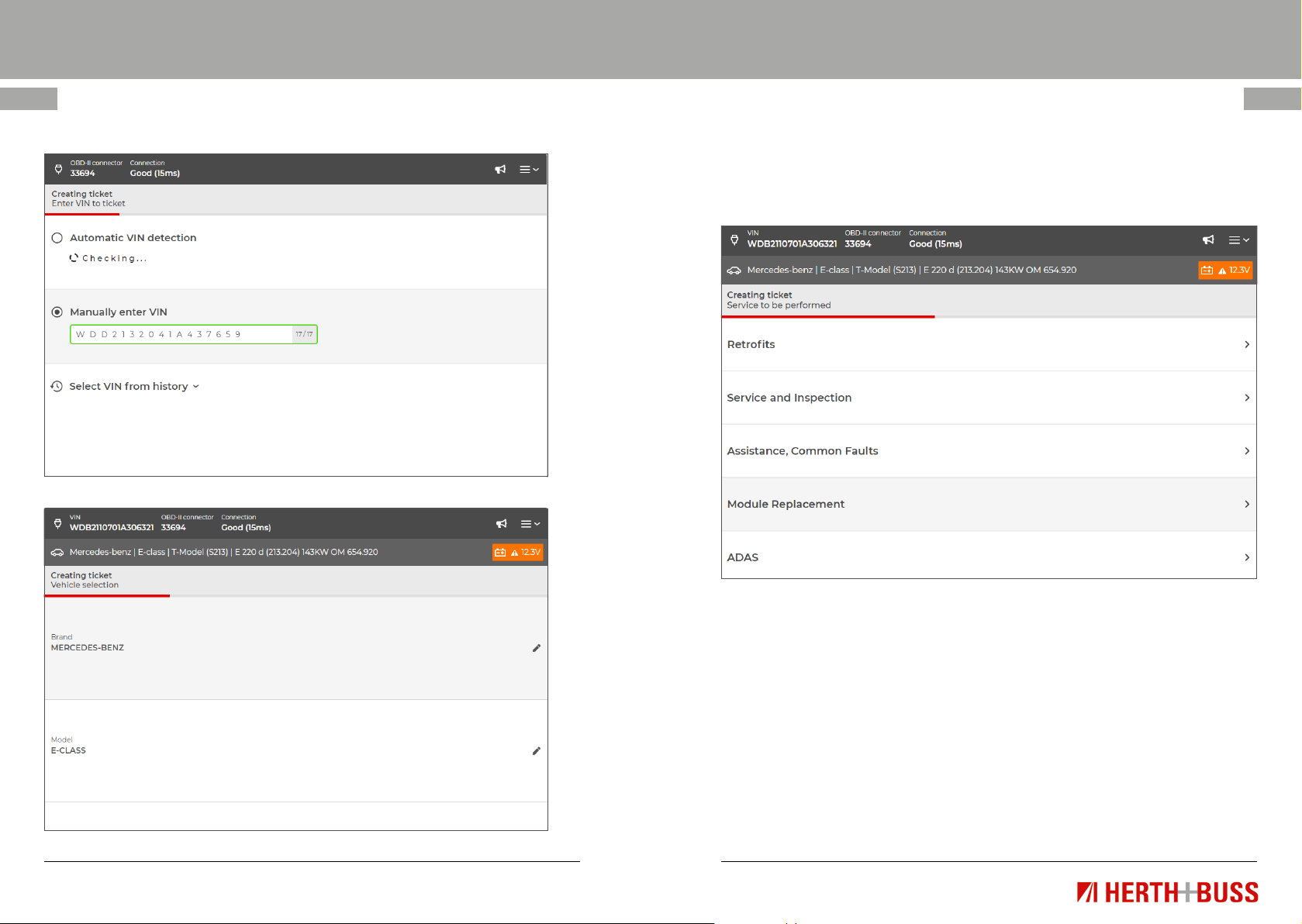This screenshot has height=924, width=1302.
Task: Open hamburger menu in Service panel
Action: (x=1239, y=240)
